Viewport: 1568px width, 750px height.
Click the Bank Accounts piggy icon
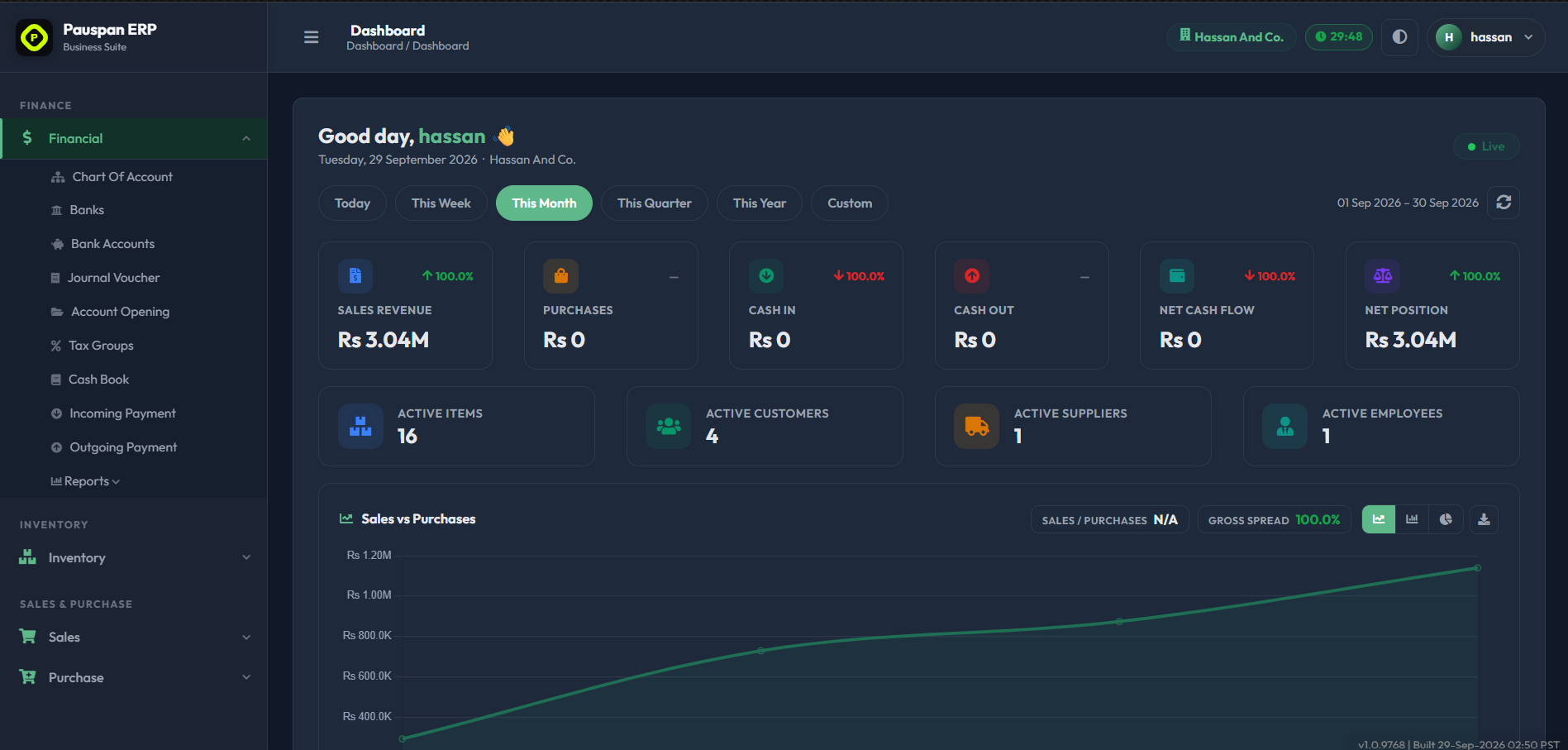57,245
